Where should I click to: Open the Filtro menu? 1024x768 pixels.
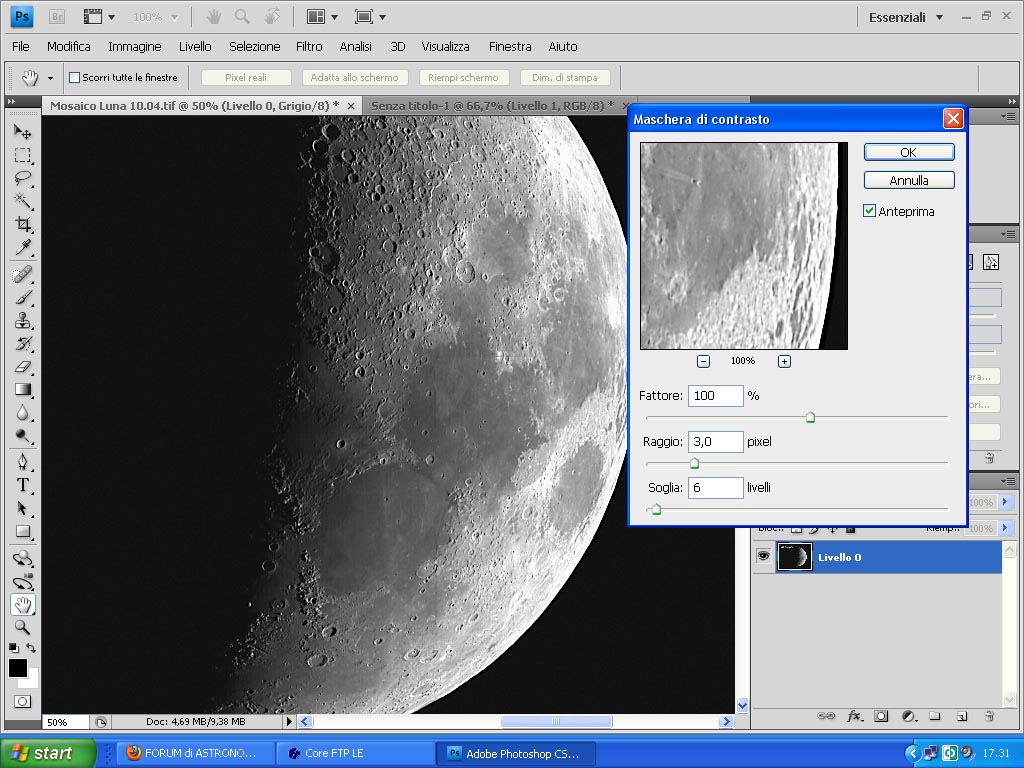pyautogui.click(x=309, y=46)
